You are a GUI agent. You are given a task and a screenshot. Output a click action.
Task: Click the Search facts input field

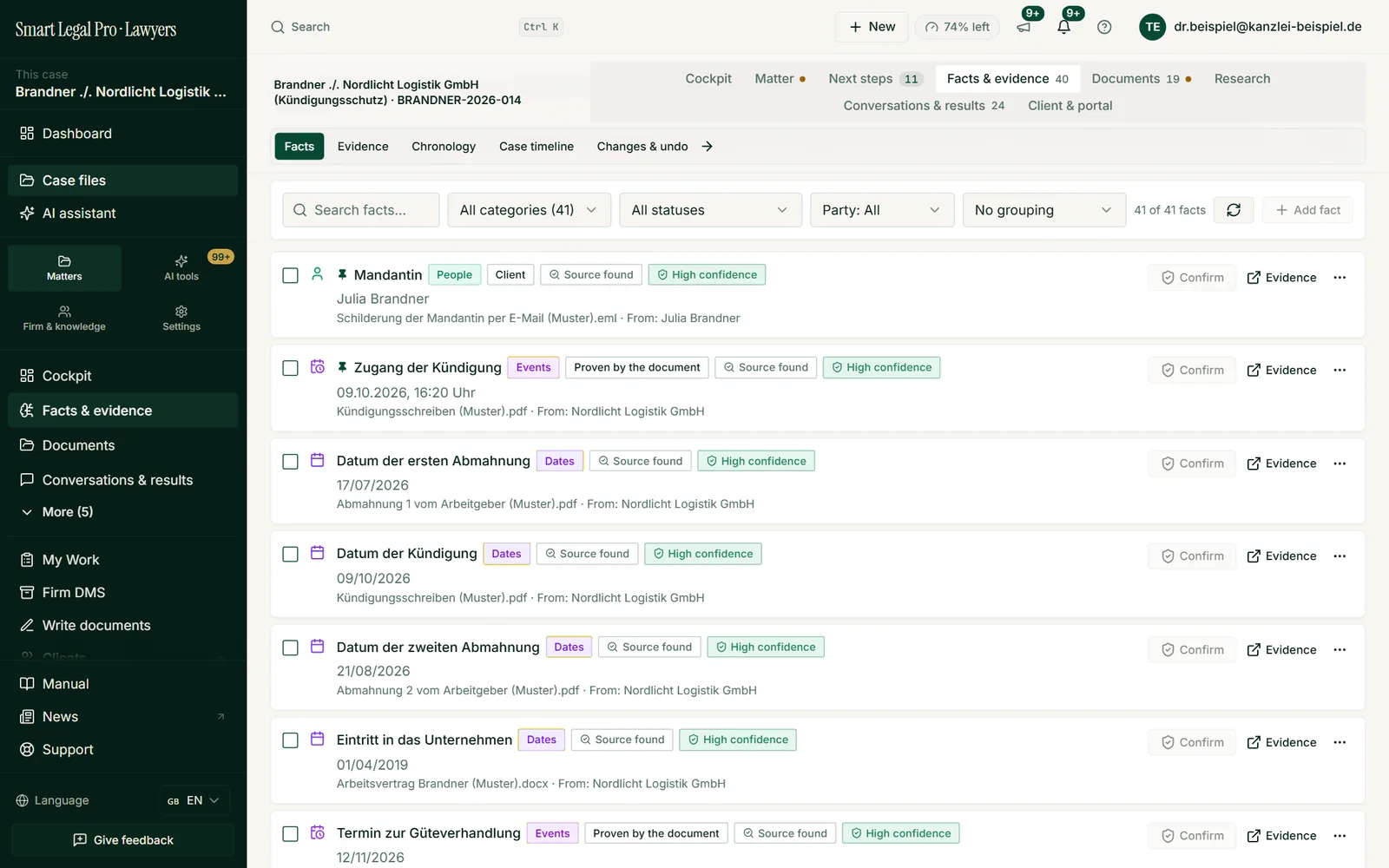point(361,210)
